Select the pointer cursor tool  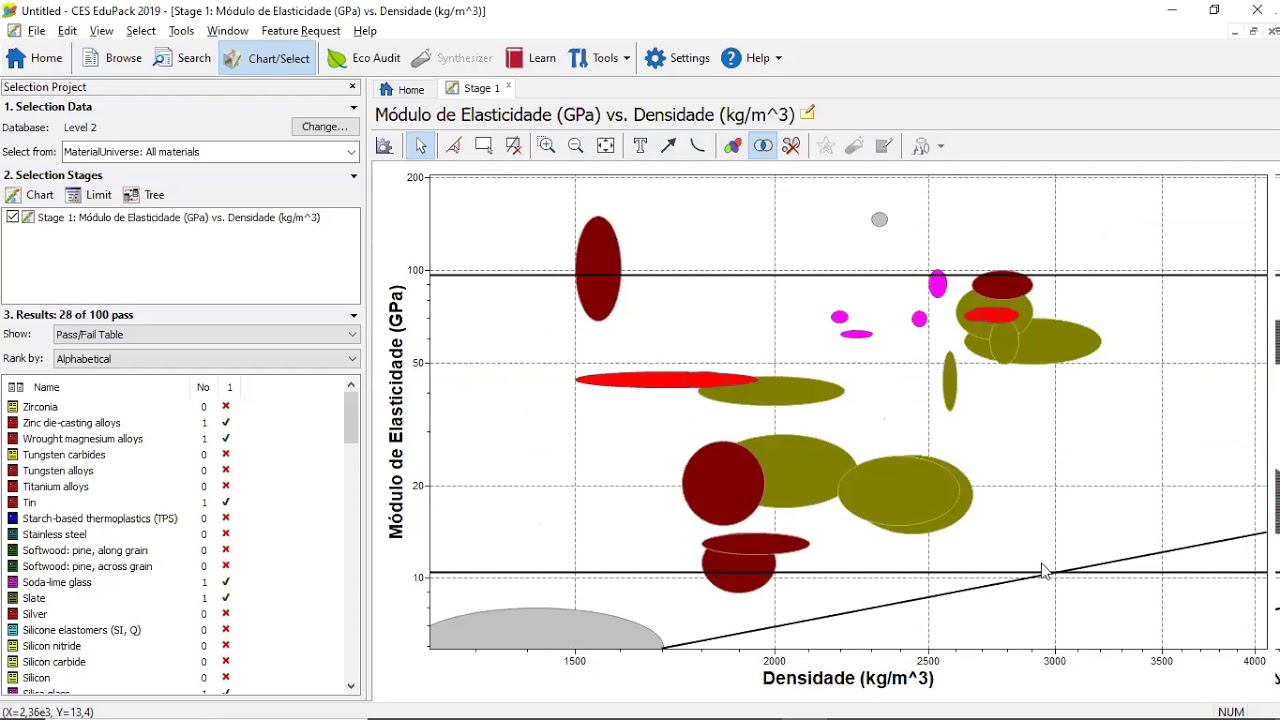421,146
